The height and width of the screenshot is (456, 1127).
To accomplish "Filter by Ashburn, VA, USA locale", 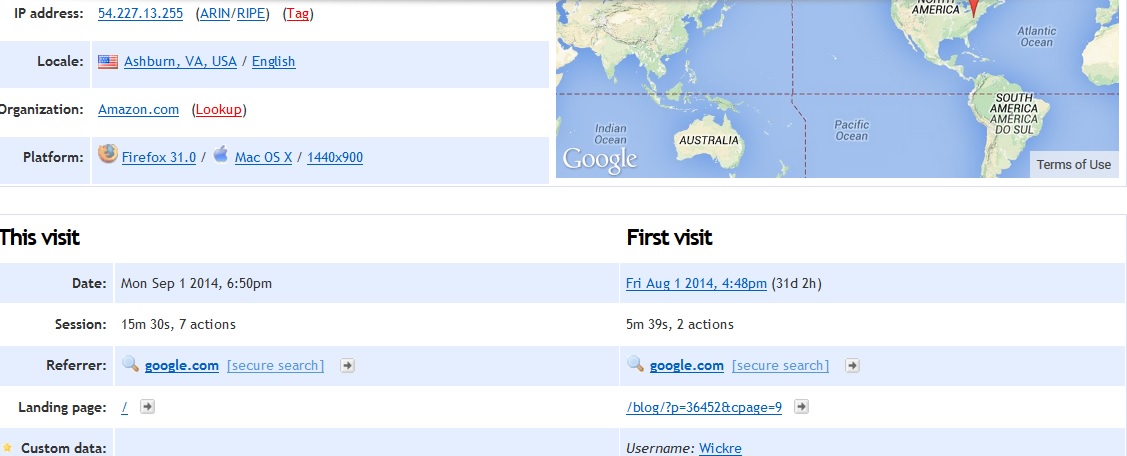I will click(180, 62).
